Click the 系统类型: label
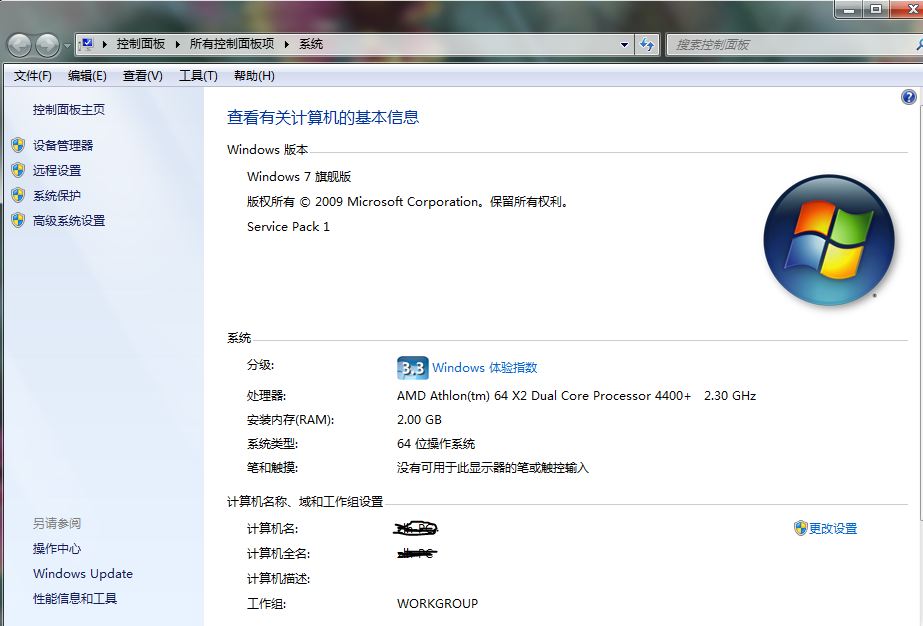This screenshot has height=626, width=923. (273, 444)
